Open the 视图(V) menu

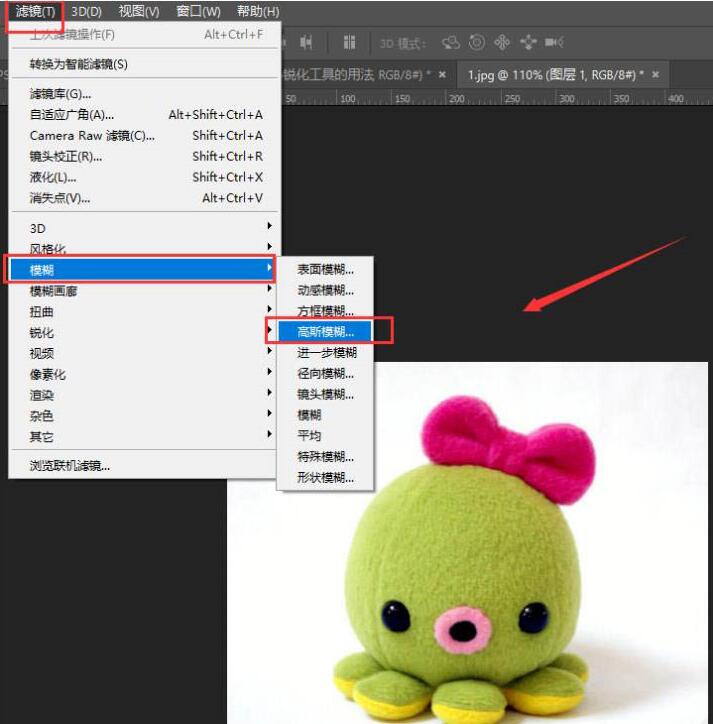pos(139,12)
